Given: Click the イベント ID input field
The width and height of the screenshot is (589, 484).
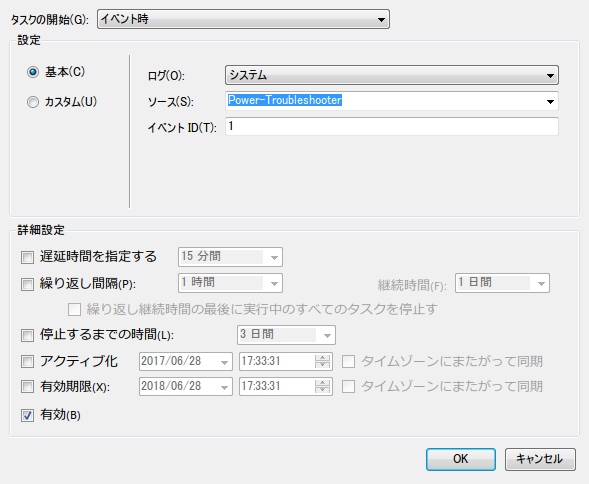Looking at the screenshot, I should pyautogui.click(x=392, y=126).
